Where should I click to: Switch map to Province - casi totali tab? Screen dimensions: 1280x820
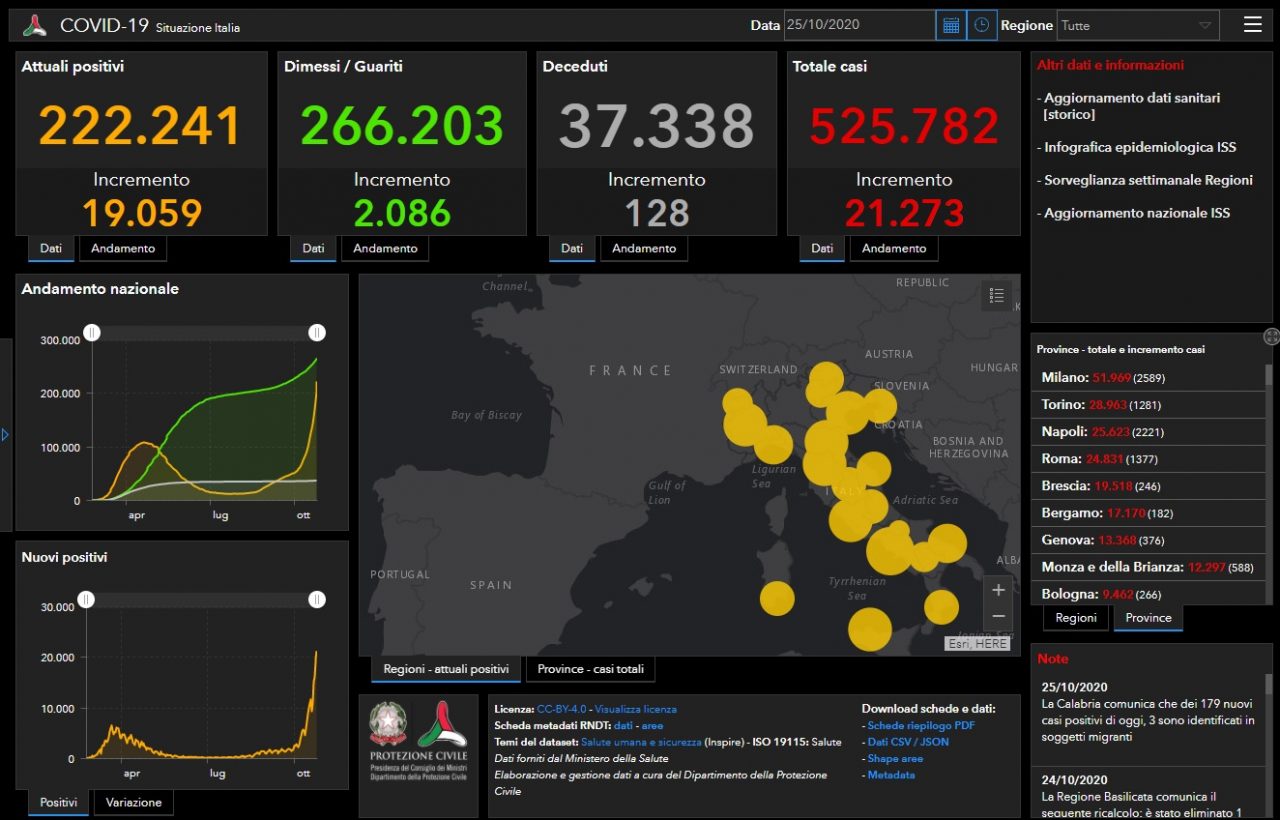591,669
